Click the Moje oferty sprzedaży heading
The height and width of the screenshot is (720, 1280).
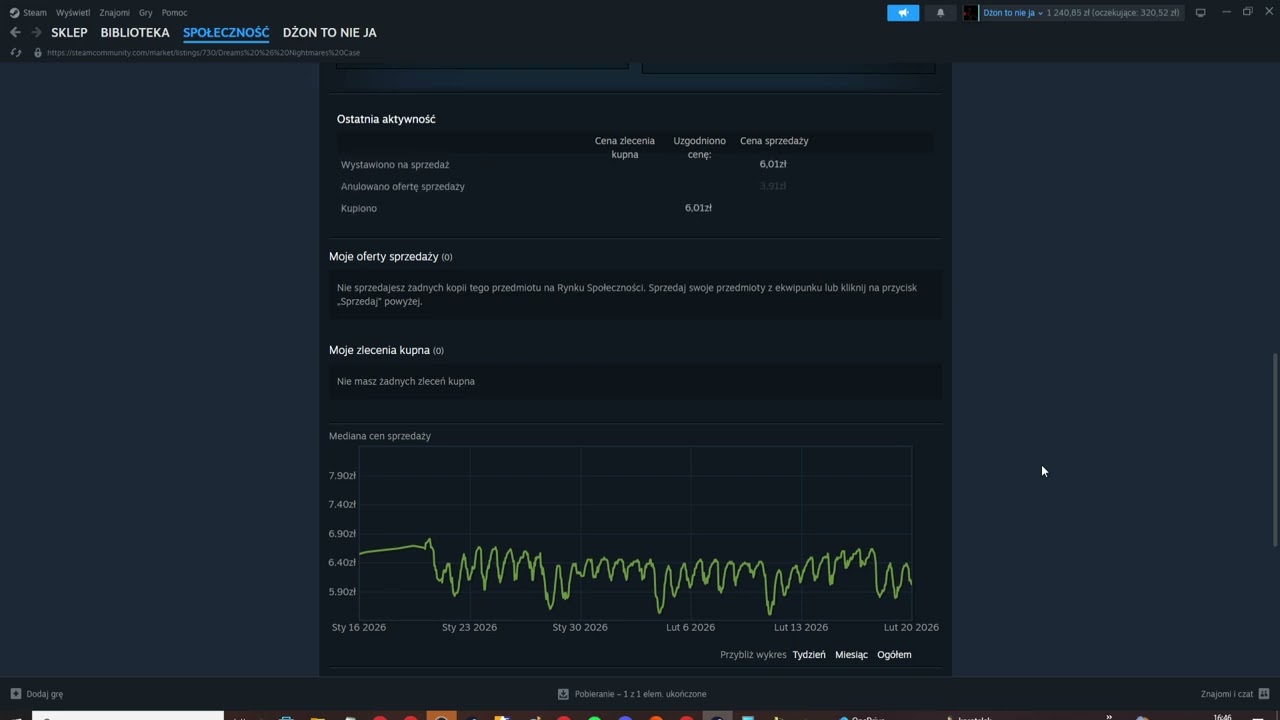(384, 257)
